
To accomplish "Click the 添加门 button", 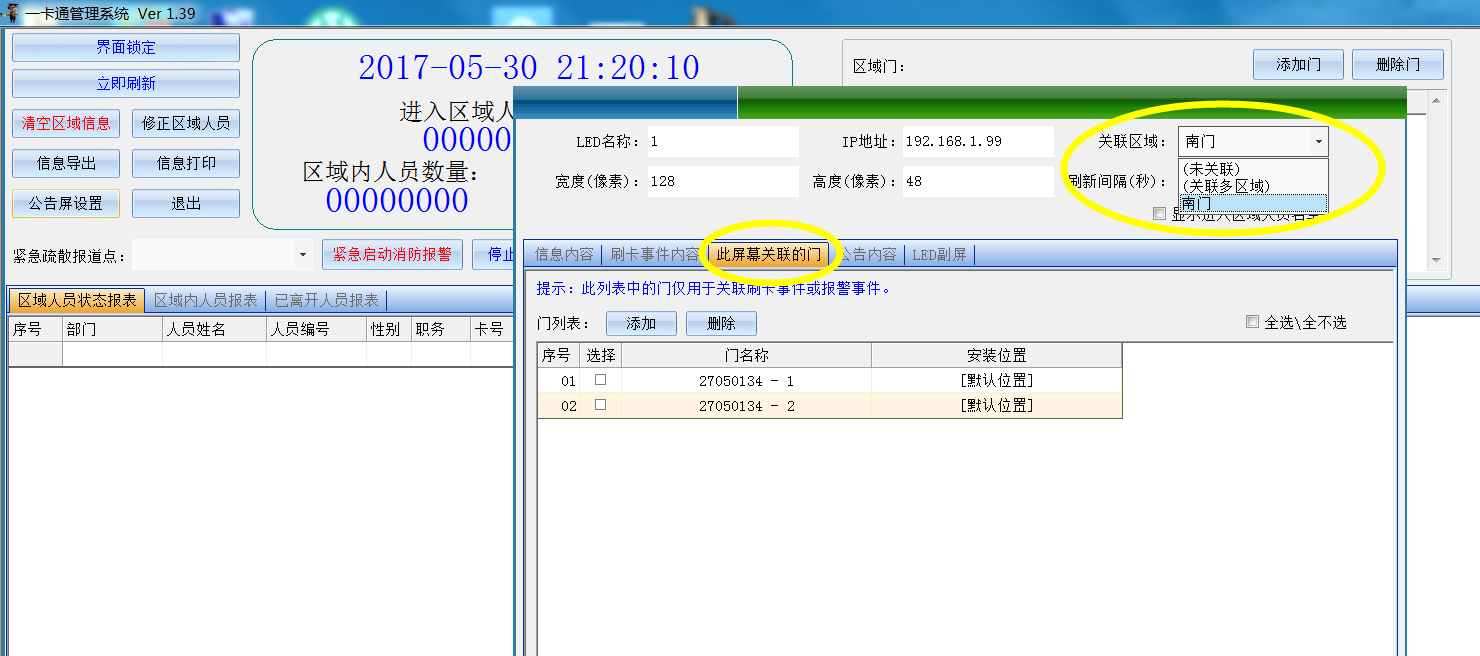I will point(1298,65).
